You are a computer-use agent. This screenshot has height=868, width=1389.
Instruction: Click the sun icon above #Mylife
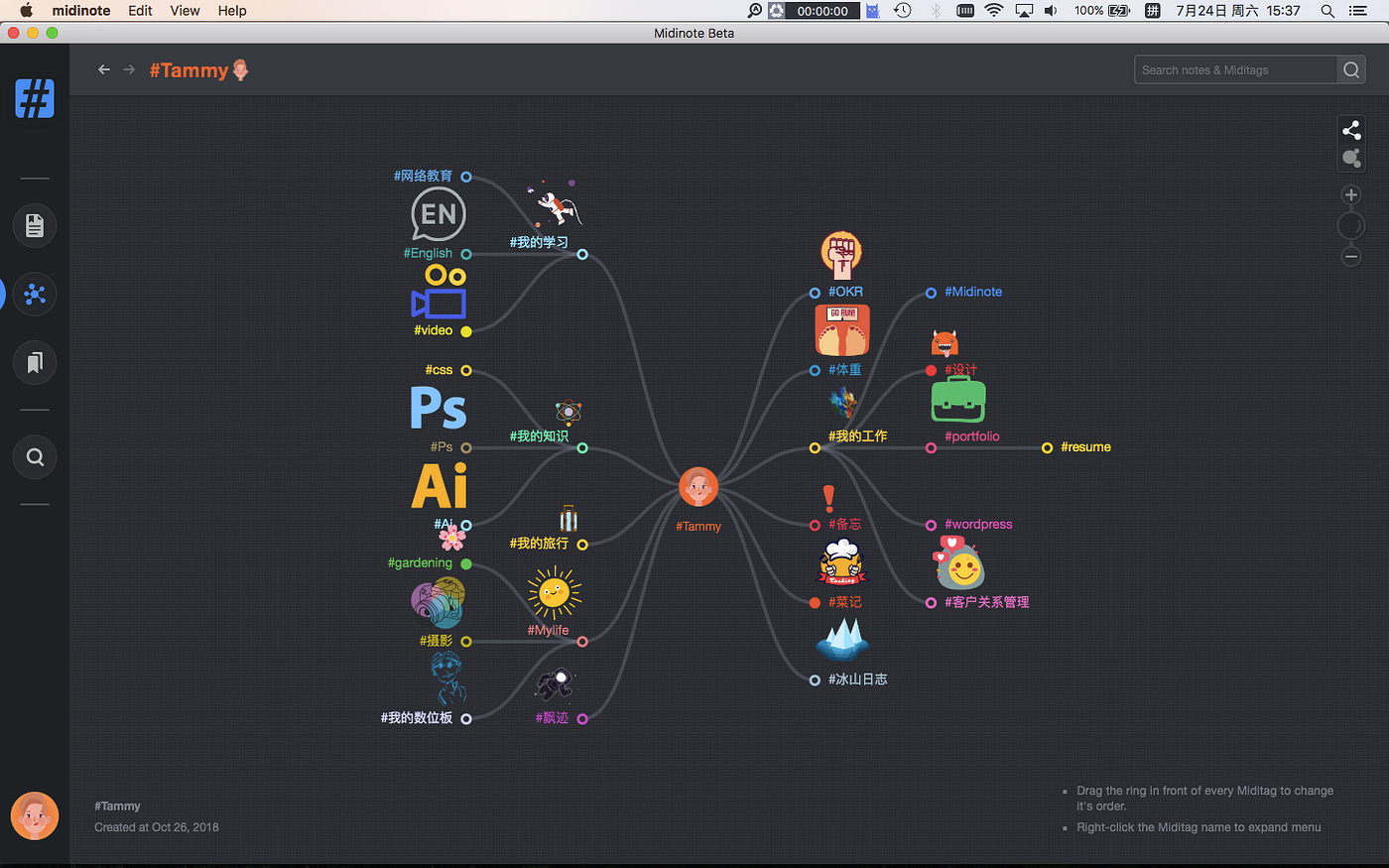coord(555,593)
